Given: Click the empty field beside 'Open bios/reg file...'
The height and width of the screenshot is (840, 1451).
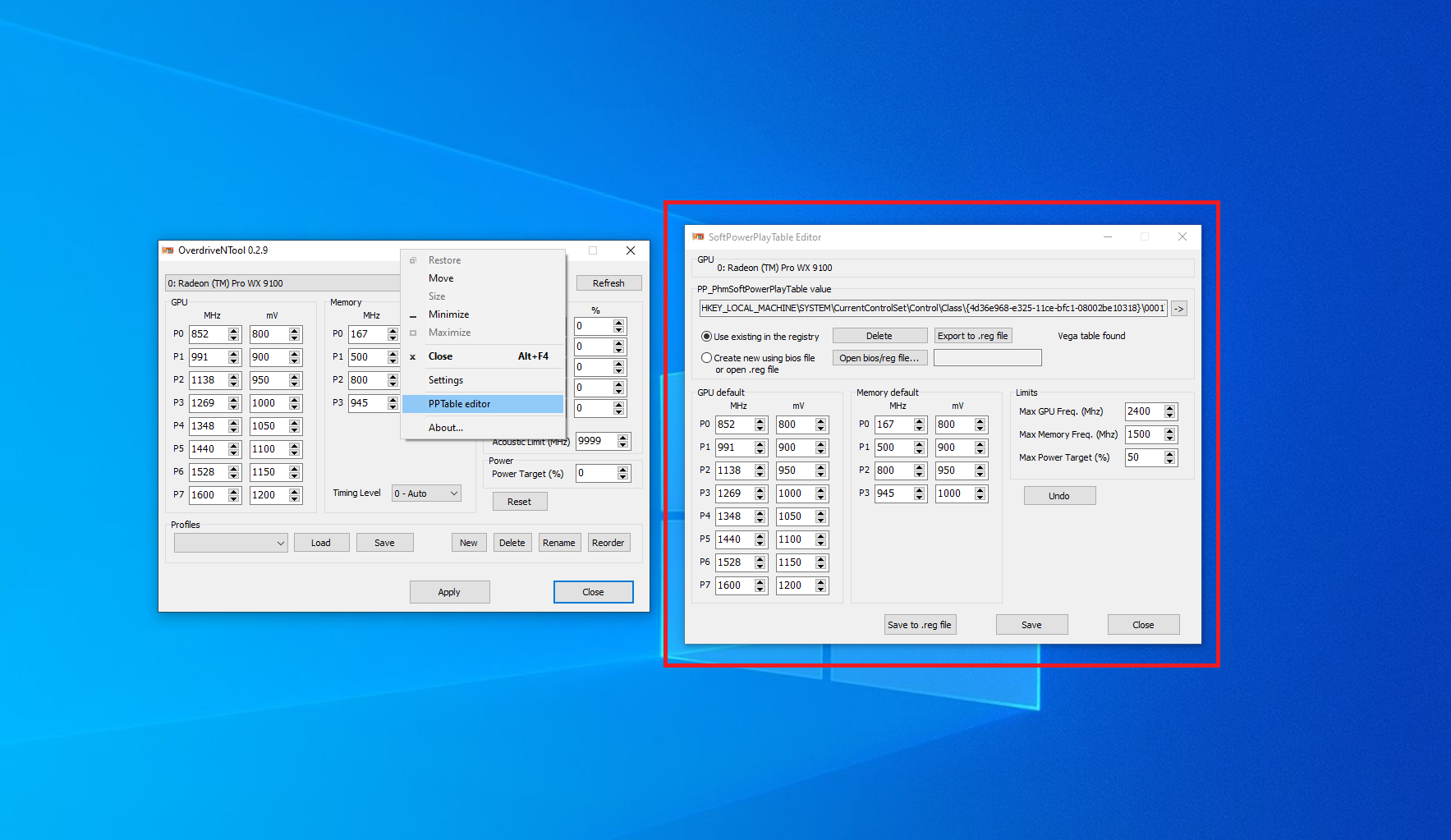Looking at the screenshot, I should pyautogui.click(x=988, y=358).
